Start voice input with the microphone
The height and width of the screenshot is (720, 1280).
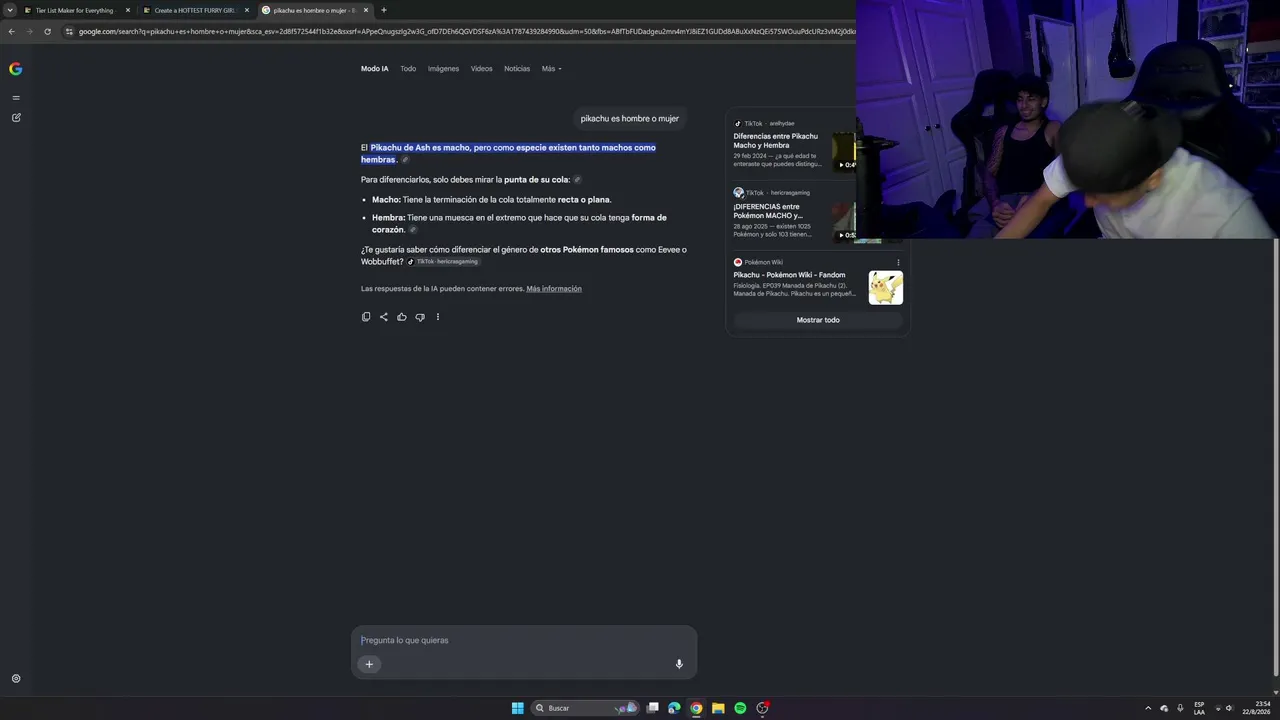coord(679,664)
